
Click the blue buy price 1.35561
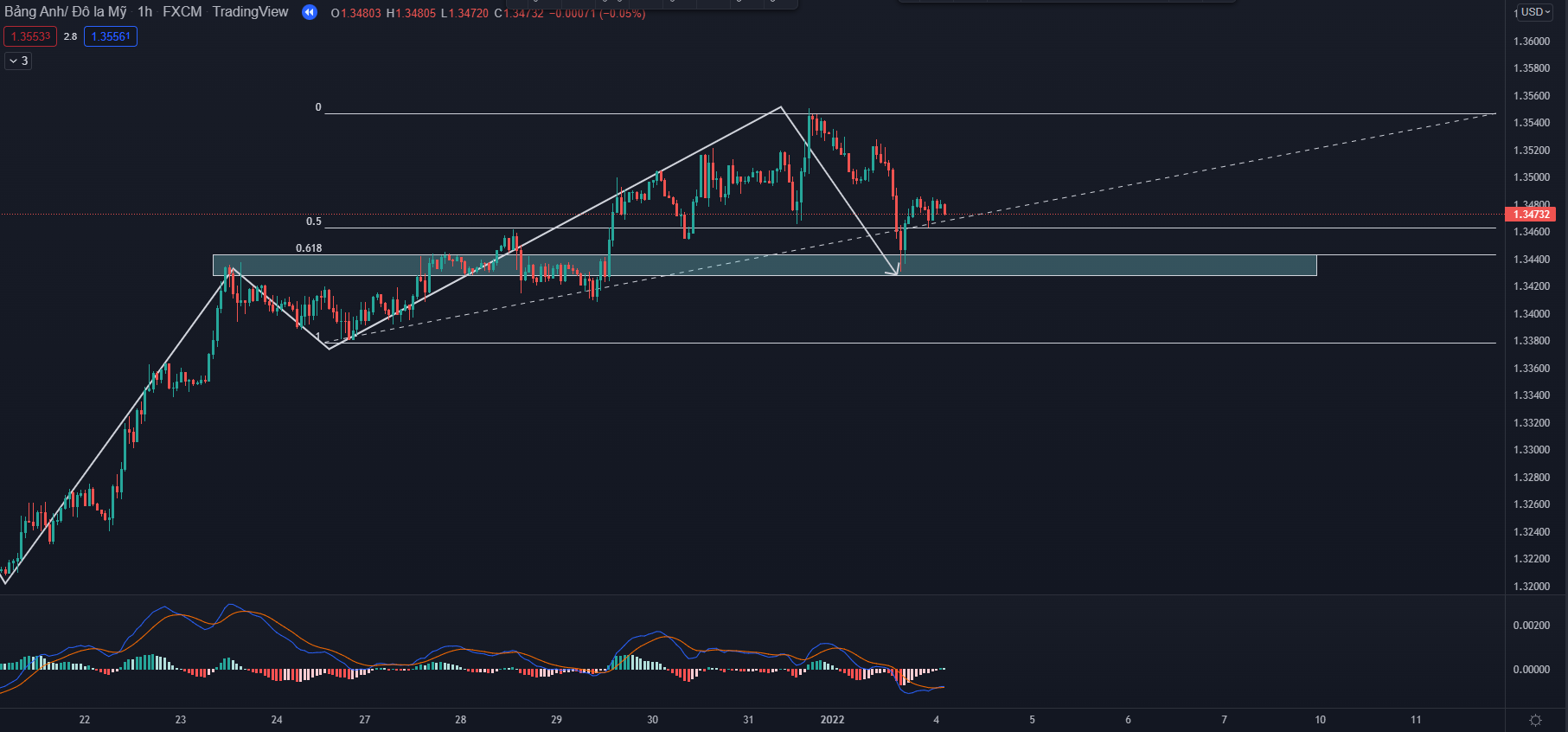coord(111,36)
